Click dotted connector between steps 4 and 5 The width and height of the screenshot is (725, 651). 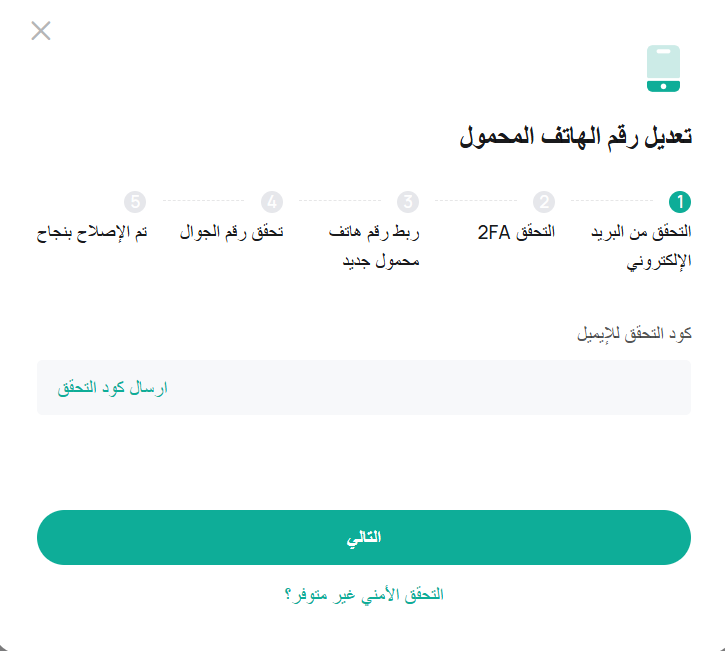[x=203, y=201]
